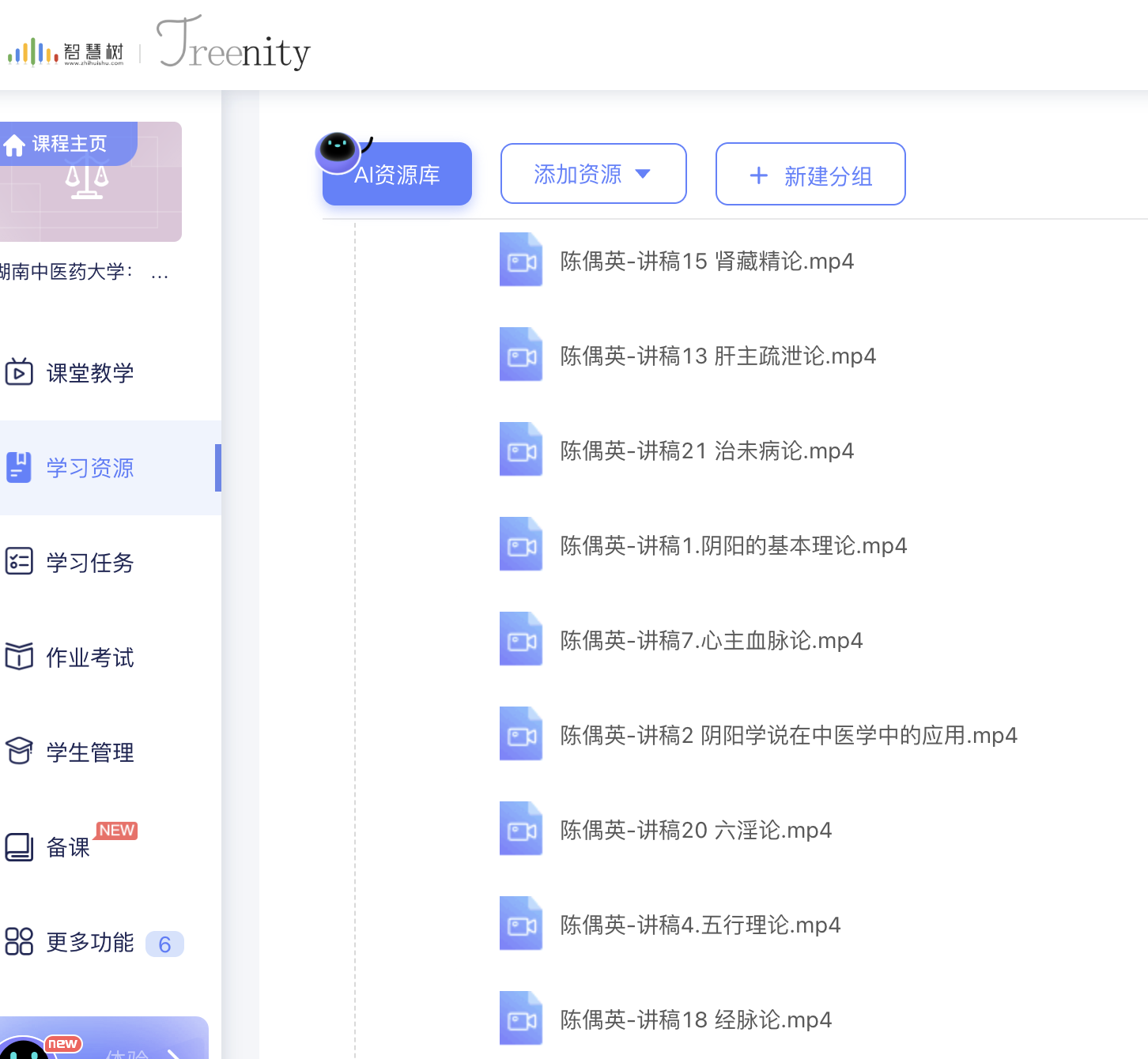The image size is (1148, 1059).
Task: Expand the truncated course title ellipsis
Action: point(159,273)
